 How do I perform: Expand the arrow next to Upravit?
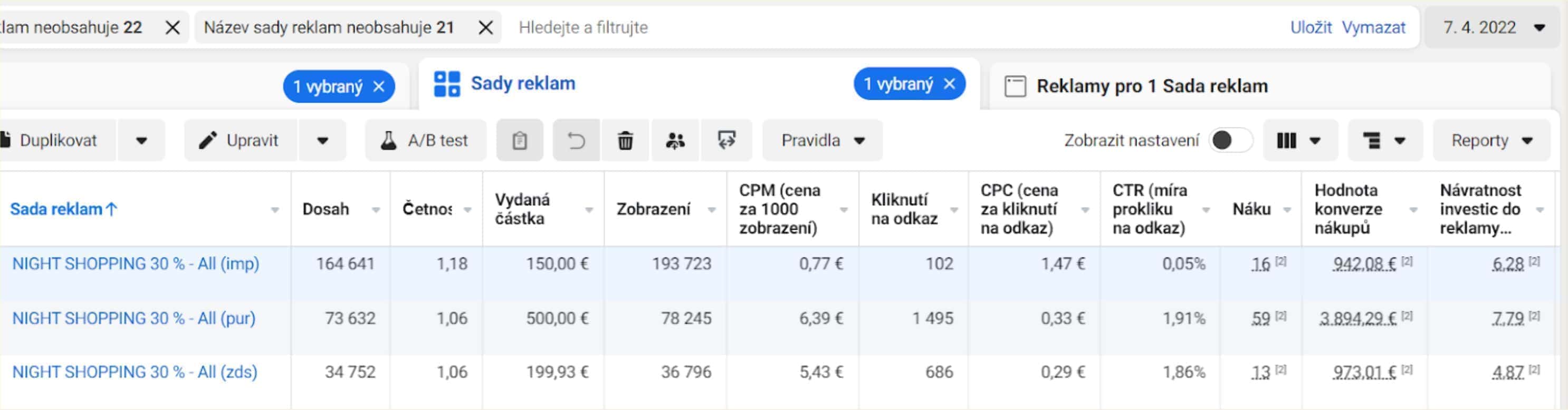pyautogui.click(x=322, y=141)
